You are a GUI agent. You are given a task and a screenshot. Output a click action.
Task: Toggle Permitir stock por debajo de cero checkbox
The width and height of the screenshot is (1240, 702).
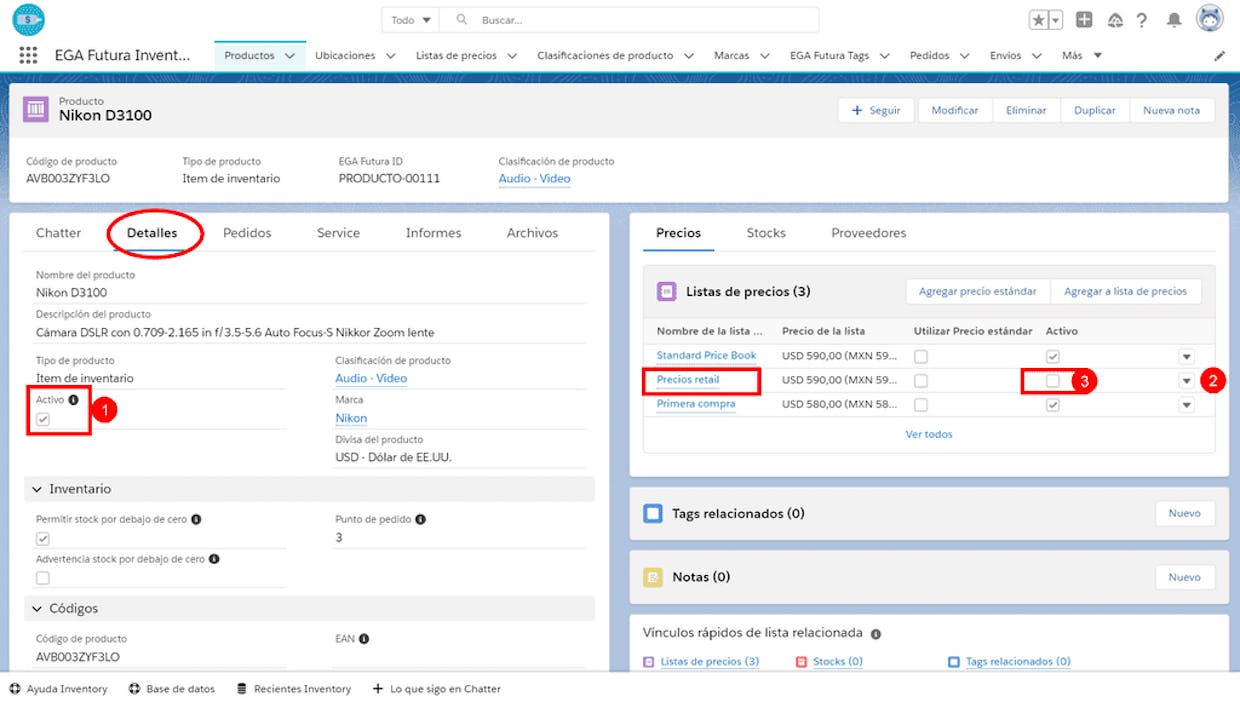[x=43, y=539]
